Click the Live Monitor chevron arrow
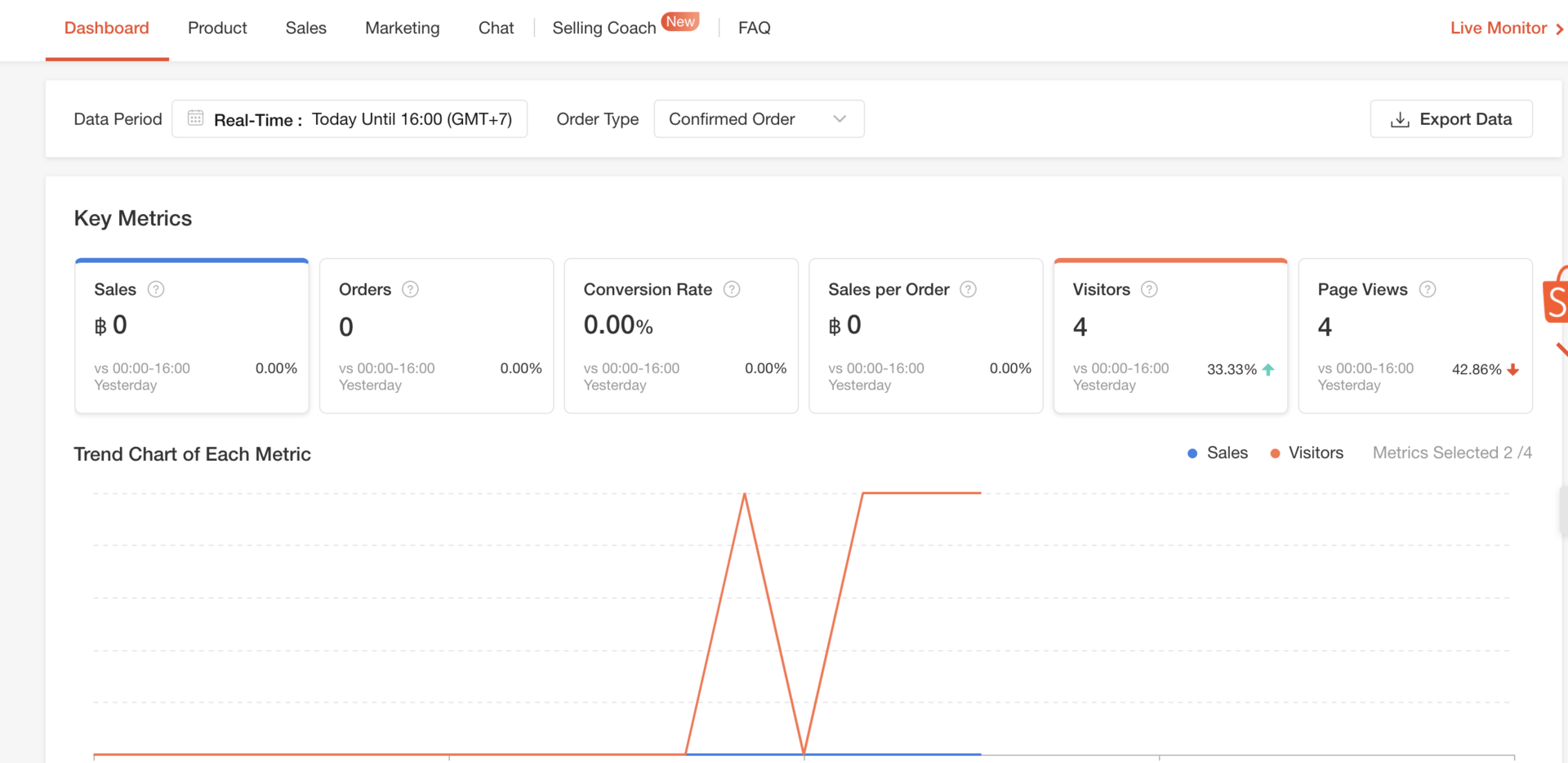 point(1559,29)
